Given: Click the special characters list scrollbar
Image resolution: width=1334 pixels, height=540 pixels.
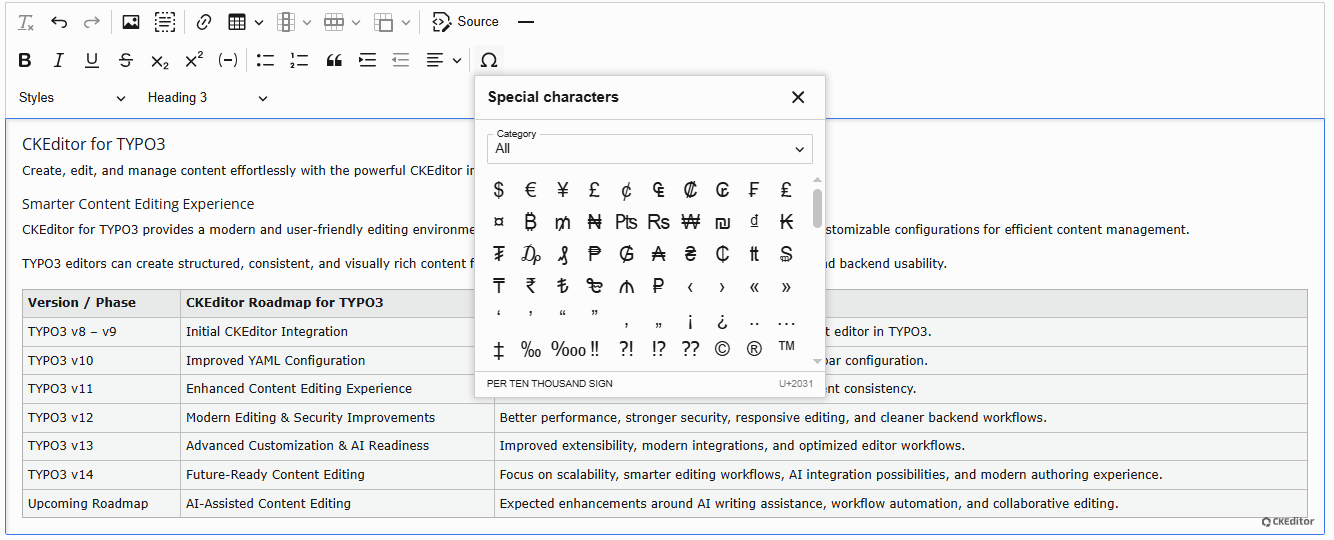Looking at the screenshot, I should pos(818,208).
